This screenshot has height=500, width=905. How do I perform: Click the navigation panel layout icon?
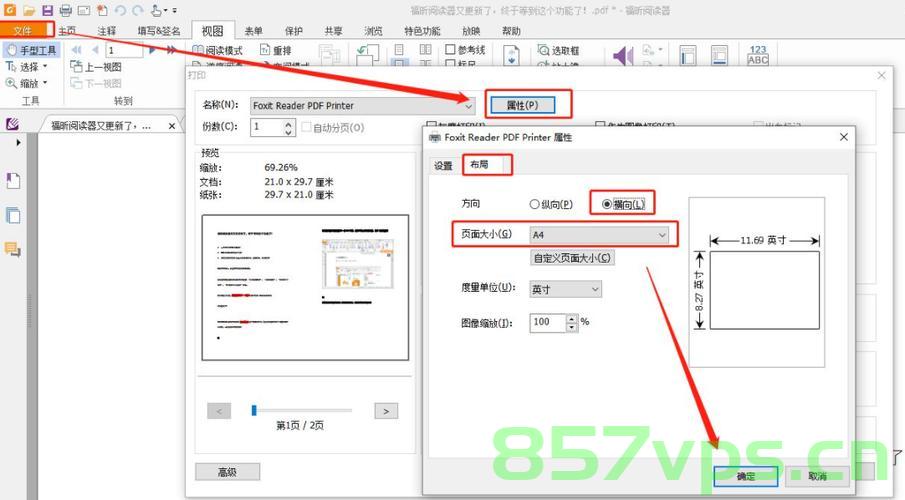688,55
